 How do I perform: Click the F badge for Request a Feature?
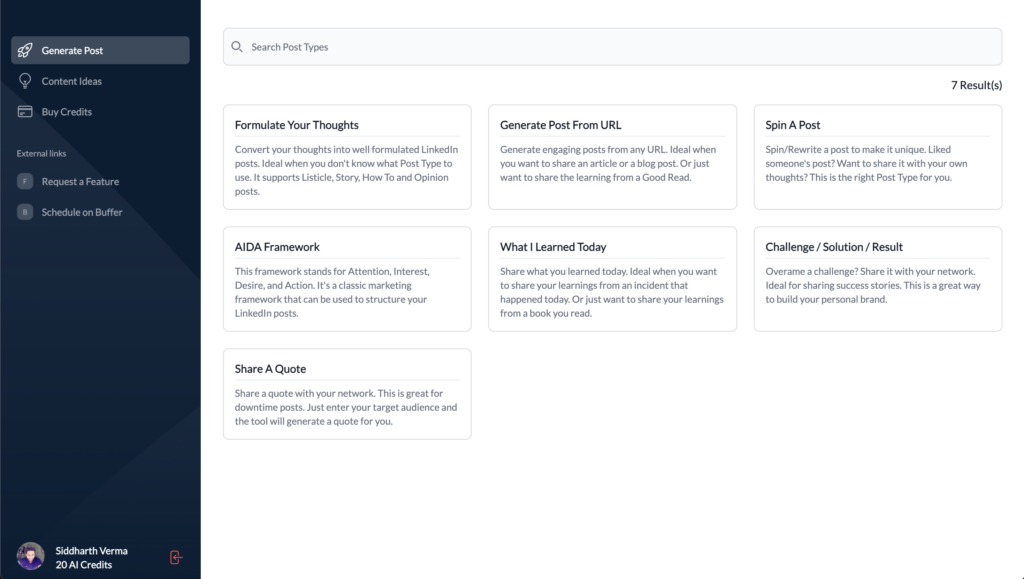[25, 182]
